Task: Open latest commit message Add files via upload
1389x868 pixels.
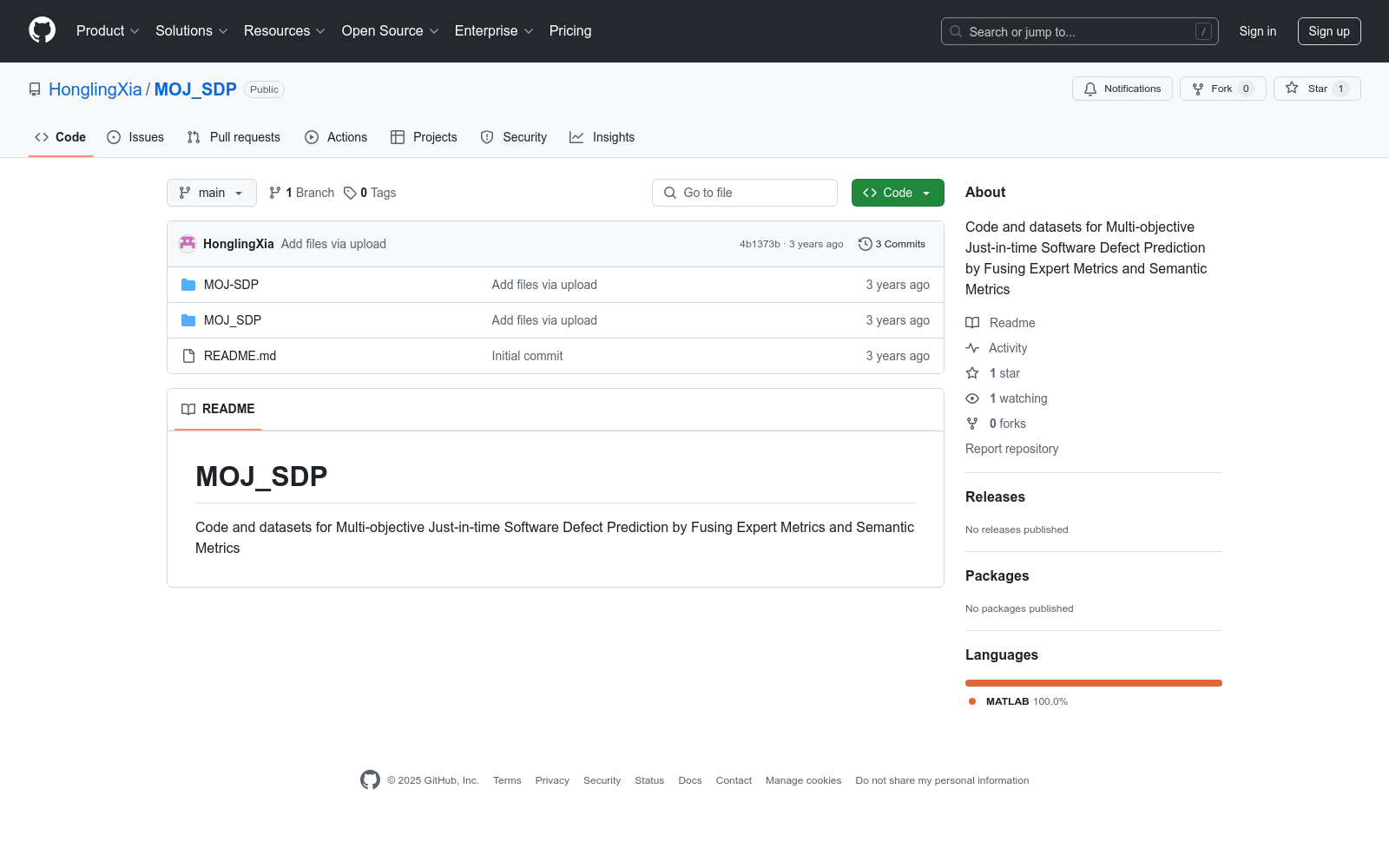Action: point(333,244)
